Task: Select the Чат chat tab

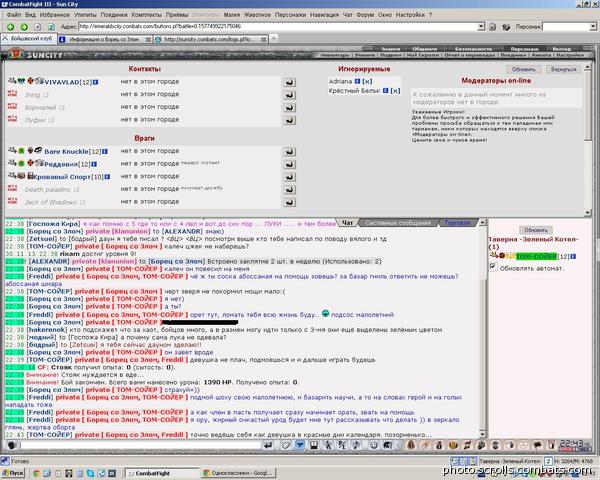Action: click(347, 223)
